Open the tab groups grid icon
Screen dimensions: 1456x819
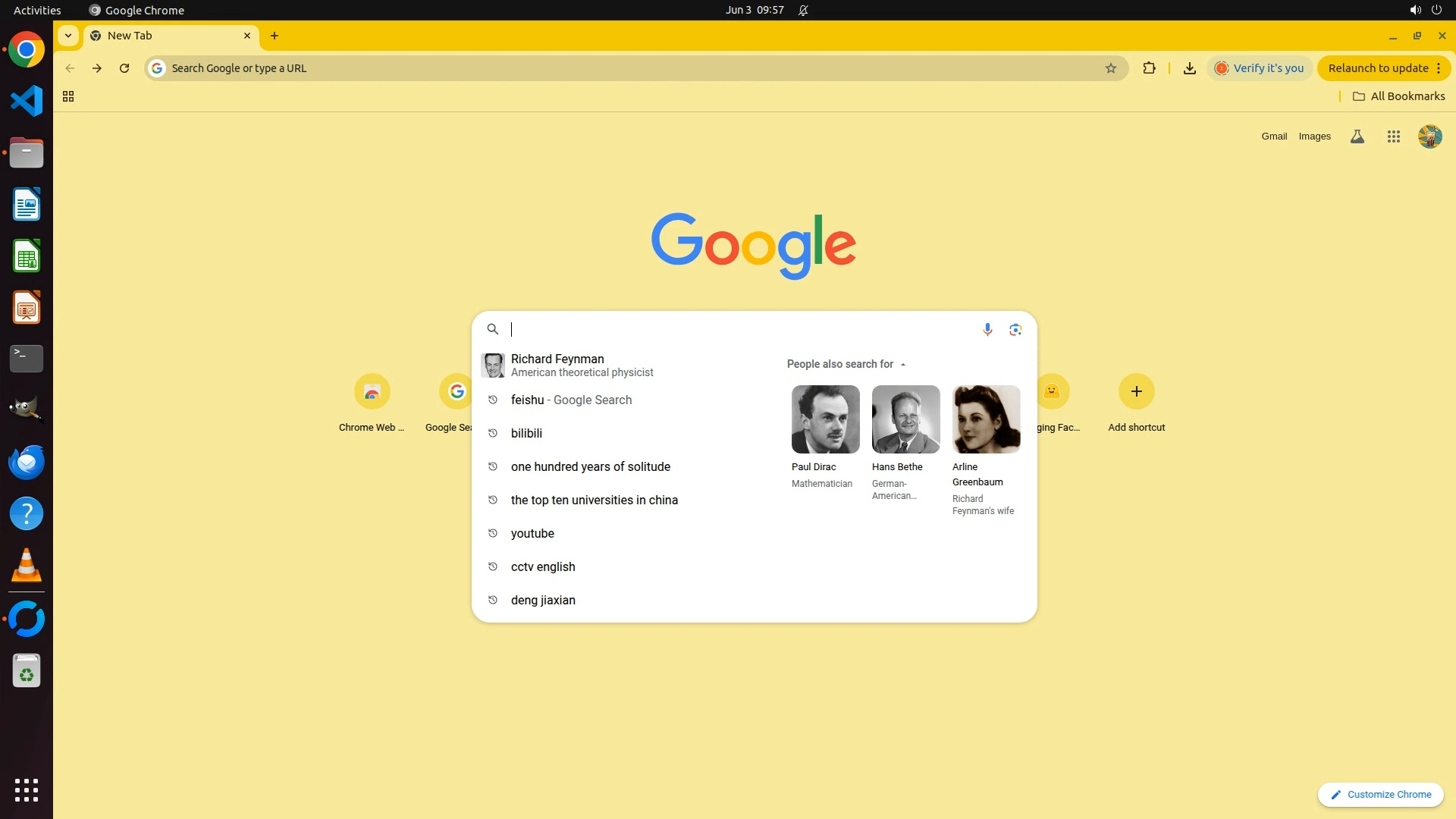68,96
